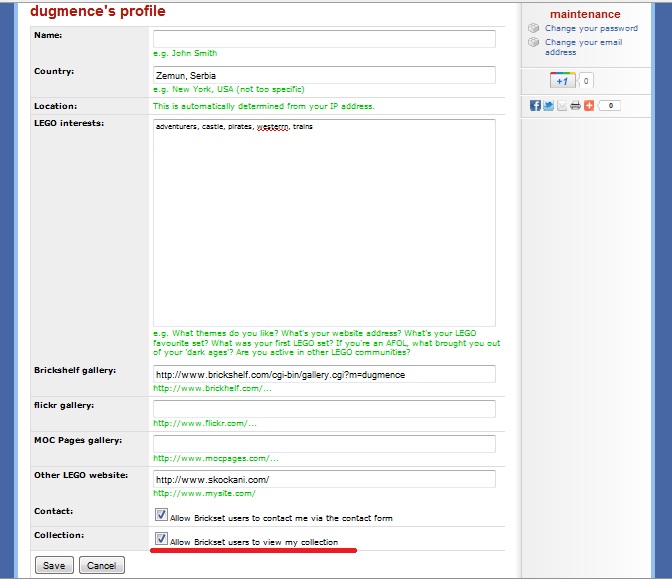The height and width of the screenshot is (580, 672).
Task: Click the orange plus more-sharing icon
Action: (x=589, y=105)
